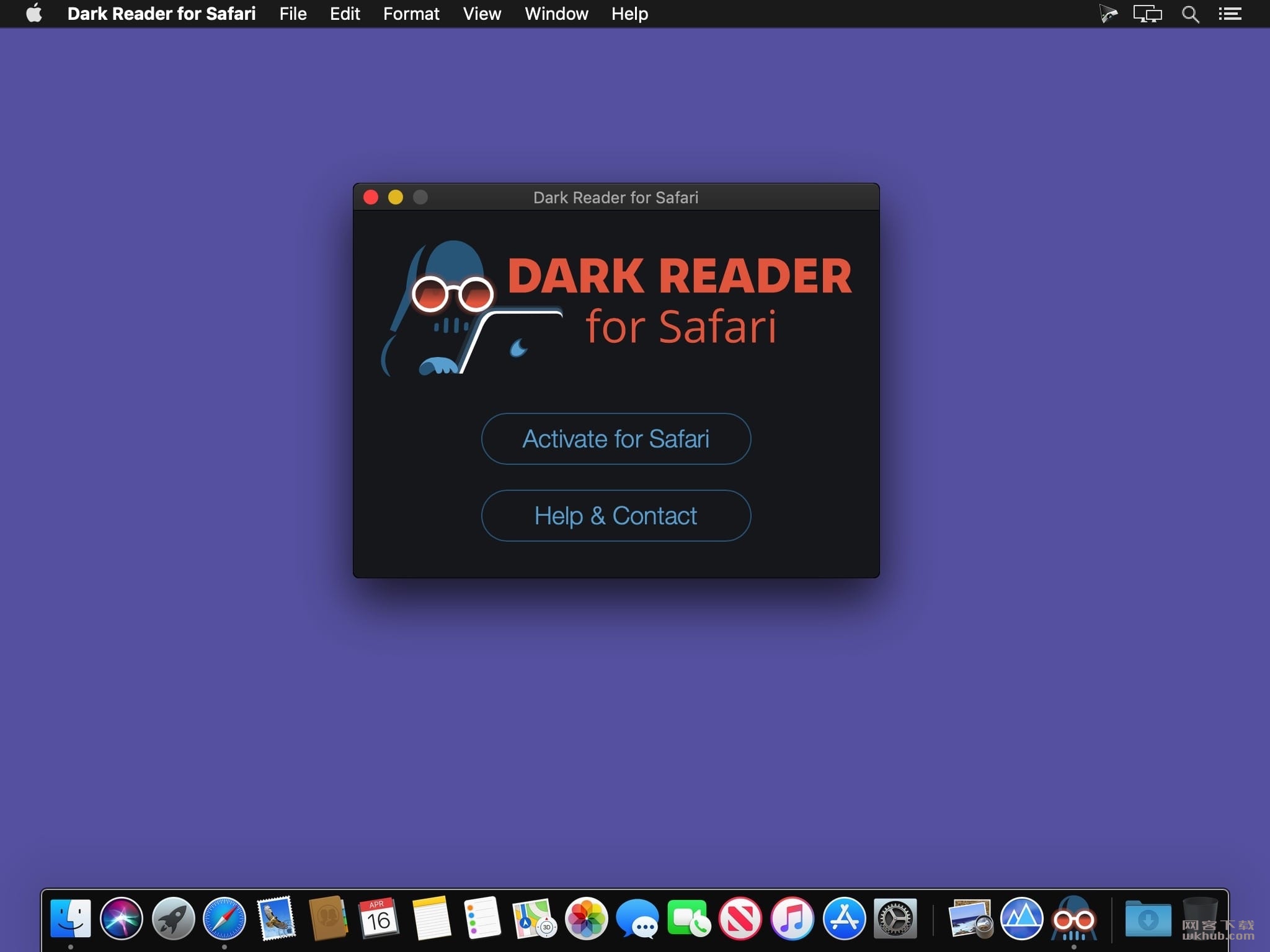Open the File menu
This screenshot has width=1270, height=952.
click(293, 14)
